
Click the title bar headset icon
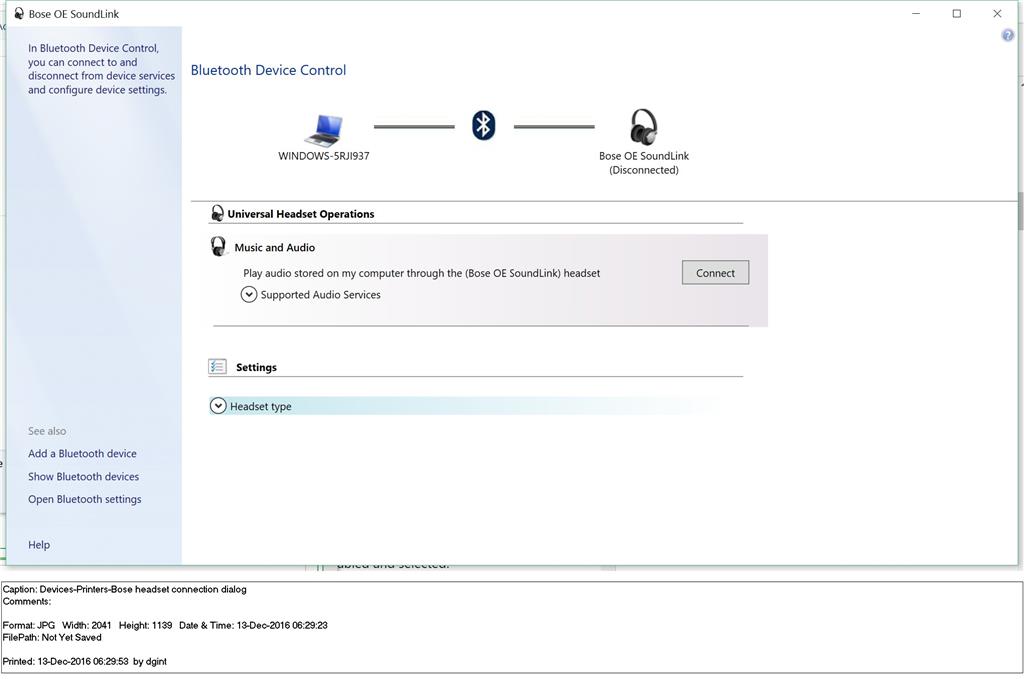point(19,13)
